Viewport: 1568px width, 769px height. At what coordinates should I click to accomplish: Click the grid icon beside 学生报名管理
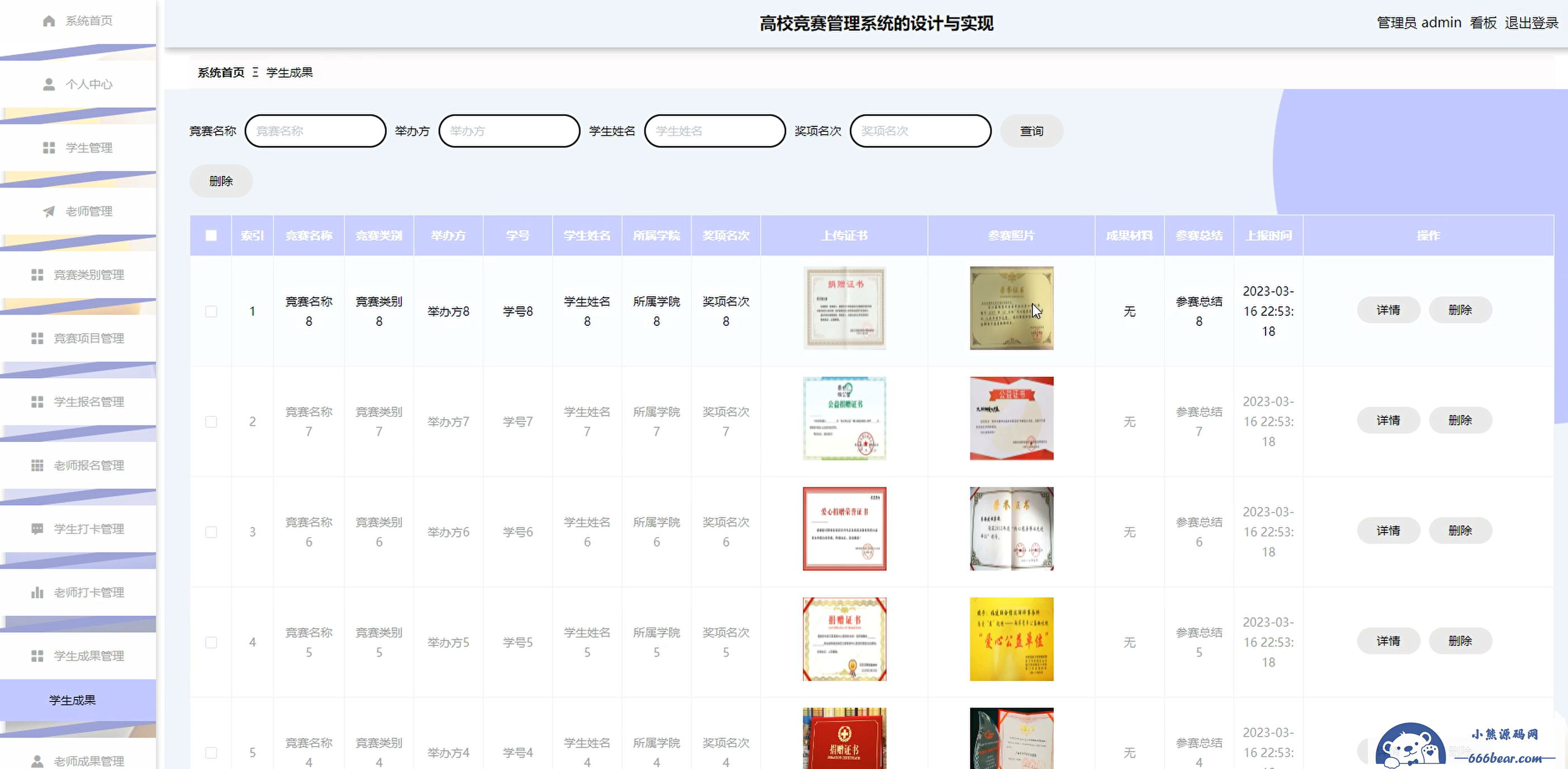pyautogui.click(x=37, y=402)
